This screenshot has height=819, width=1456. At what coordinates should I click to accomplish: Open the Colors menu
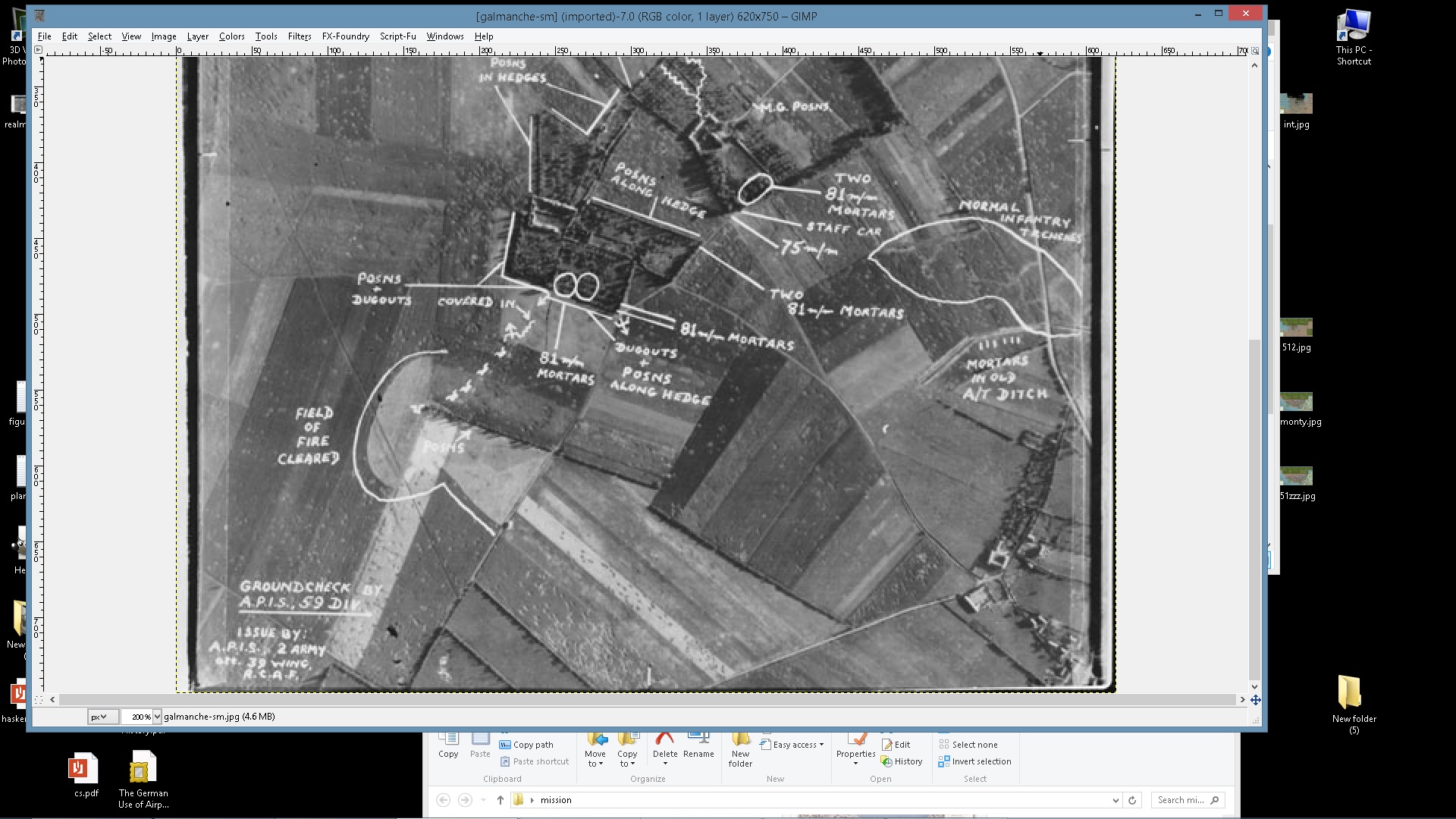click(x=232, y=36)
